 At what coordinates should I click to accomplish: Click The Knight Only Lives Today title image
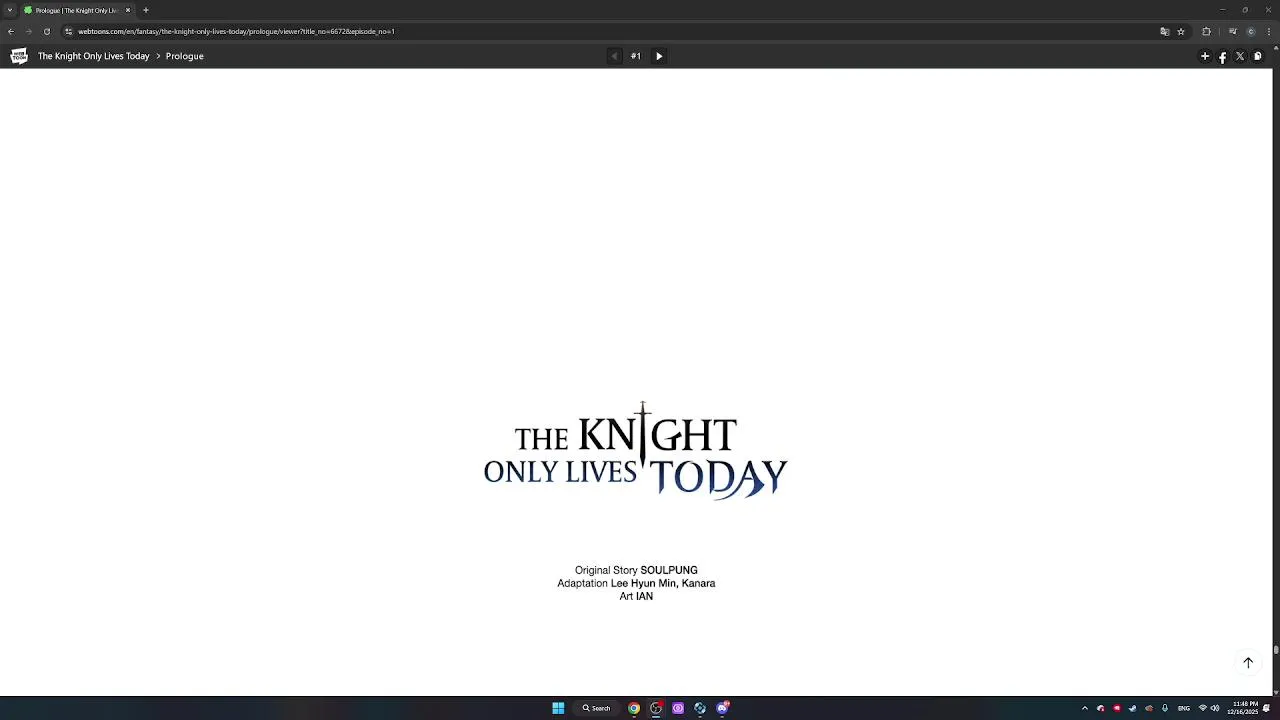[636, 450]
